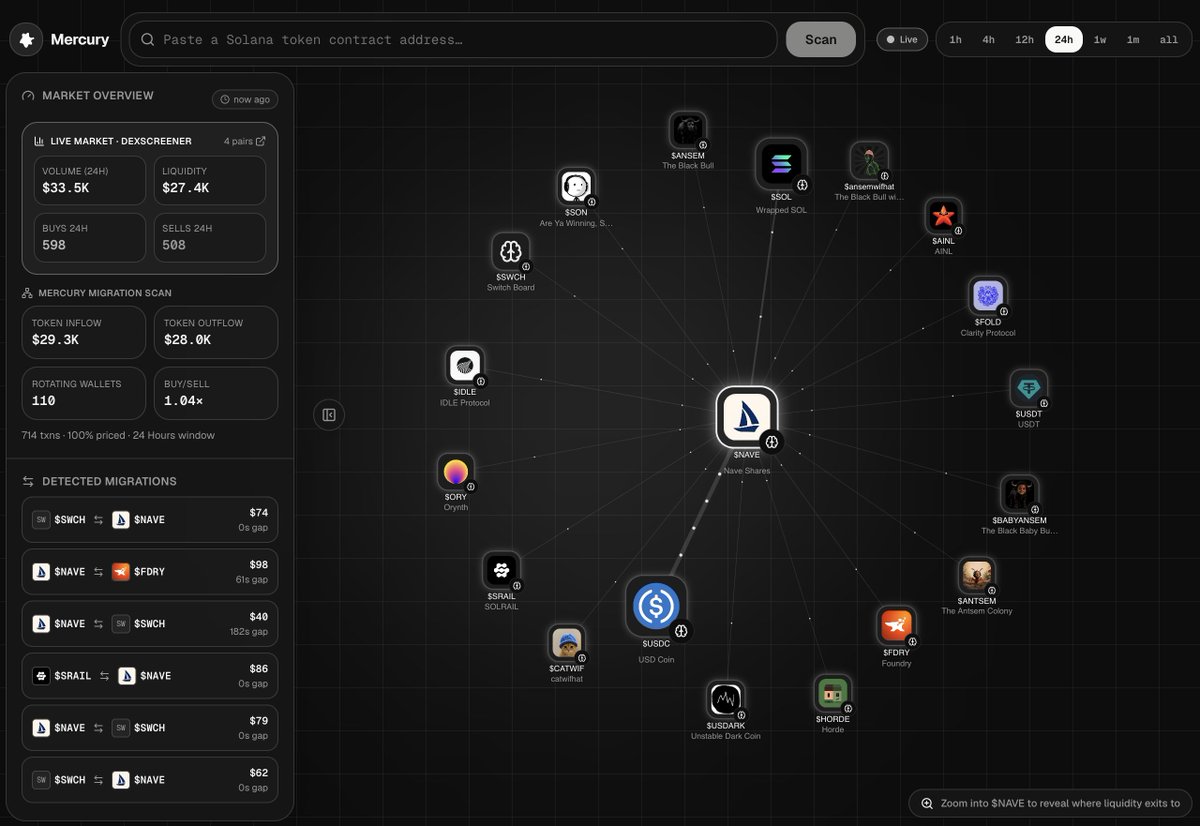Click the Buys 24H 598 card
Screen dimensions: 1200x826
[x=90, y=237]
